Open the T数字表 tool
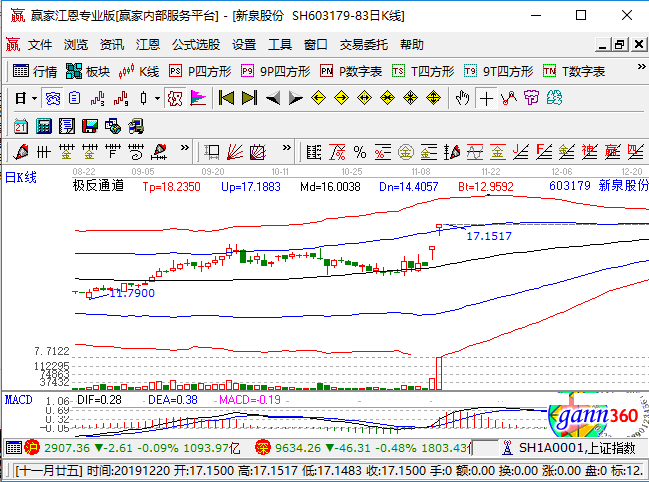The height and width of the screenshot is (482, 649). pyautogui.click(x=574, y=72)
